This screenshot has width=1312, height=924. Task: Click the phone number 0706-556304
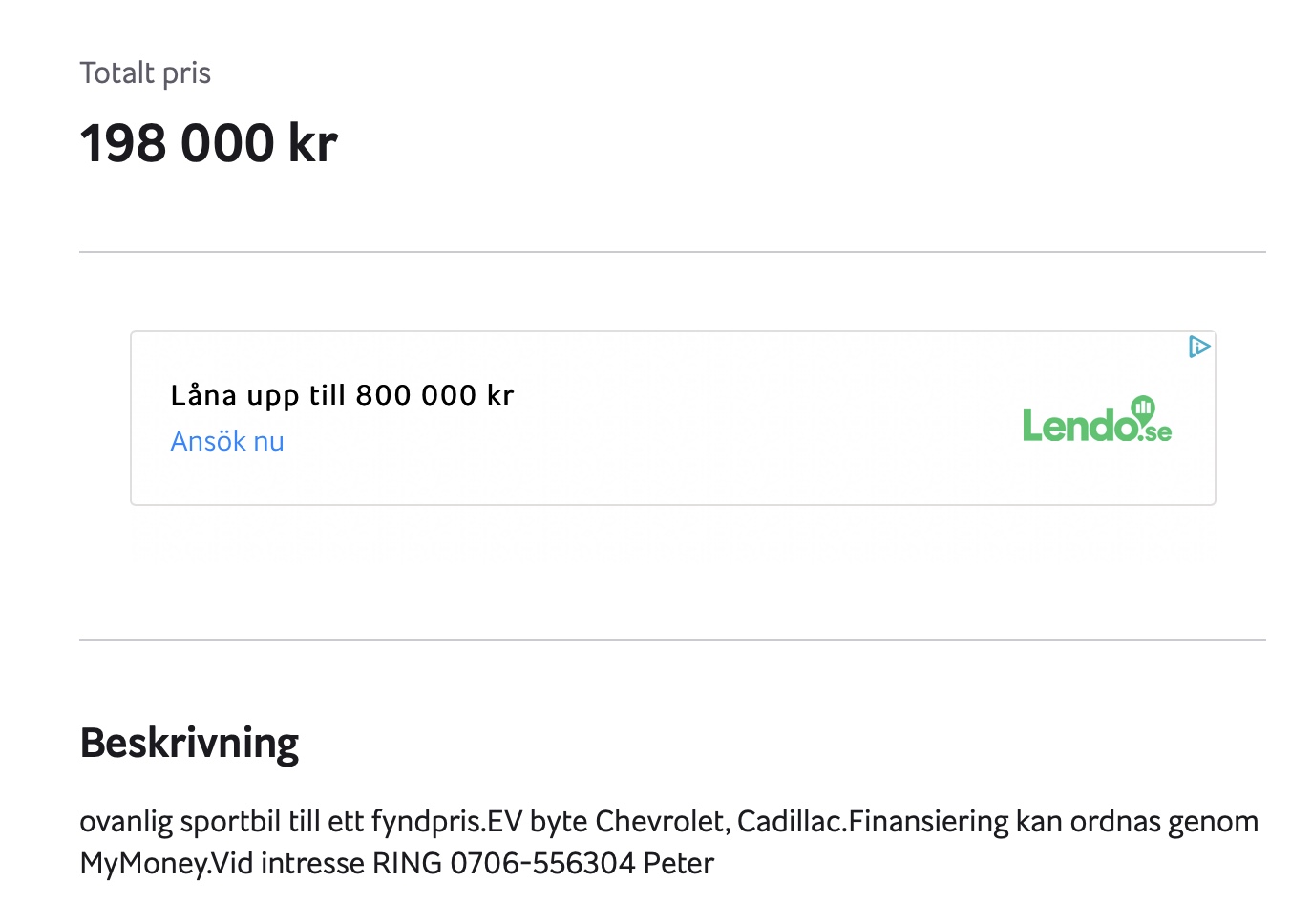pos(542,863)
